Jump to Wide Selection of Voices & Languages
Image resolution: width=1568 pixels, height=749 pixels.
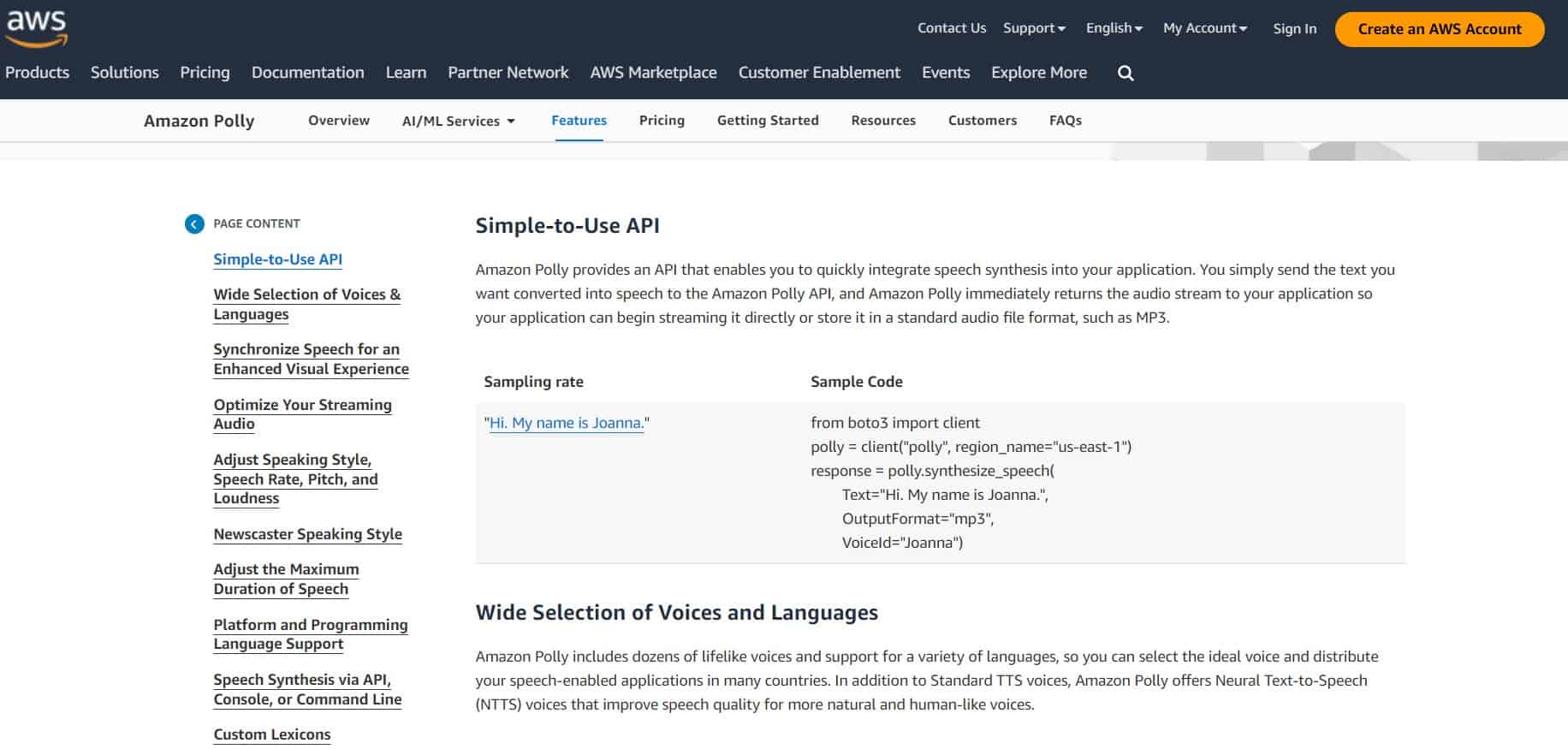point(307,305)
